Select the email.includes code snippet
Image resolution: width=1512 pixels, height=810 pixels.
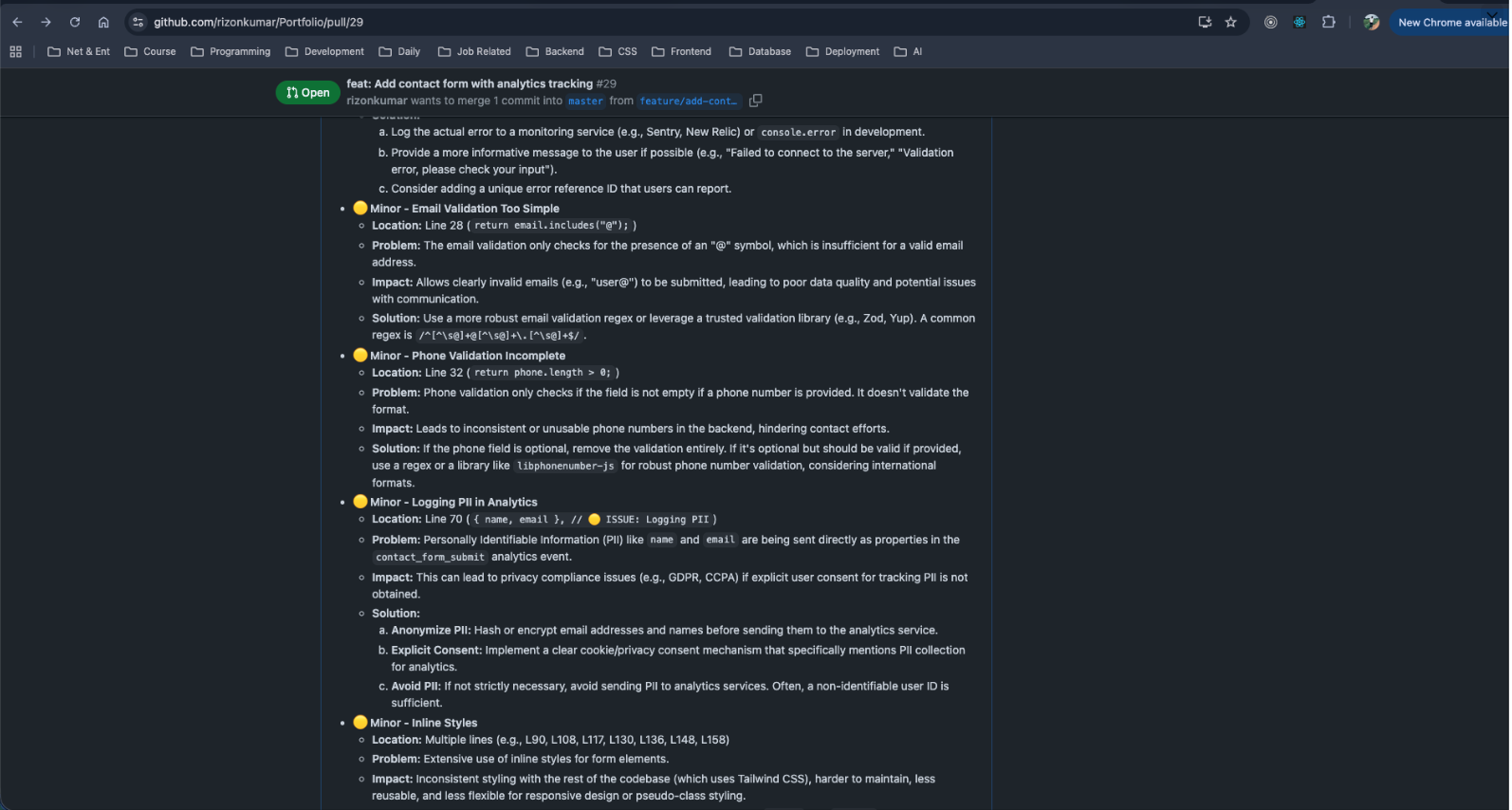click(x=551, y=226)
